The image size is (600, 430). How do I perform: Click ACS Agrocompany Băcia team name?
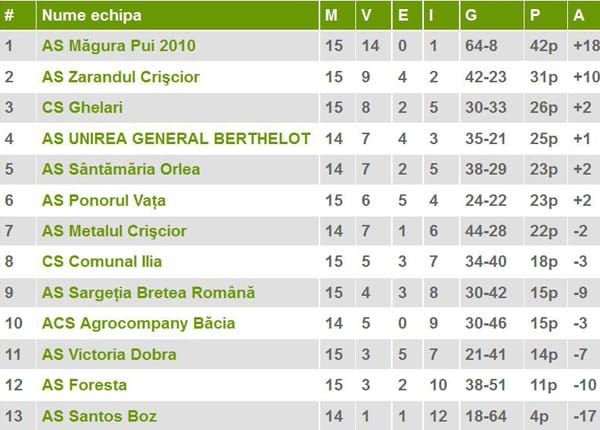click(x=138, y=323)
